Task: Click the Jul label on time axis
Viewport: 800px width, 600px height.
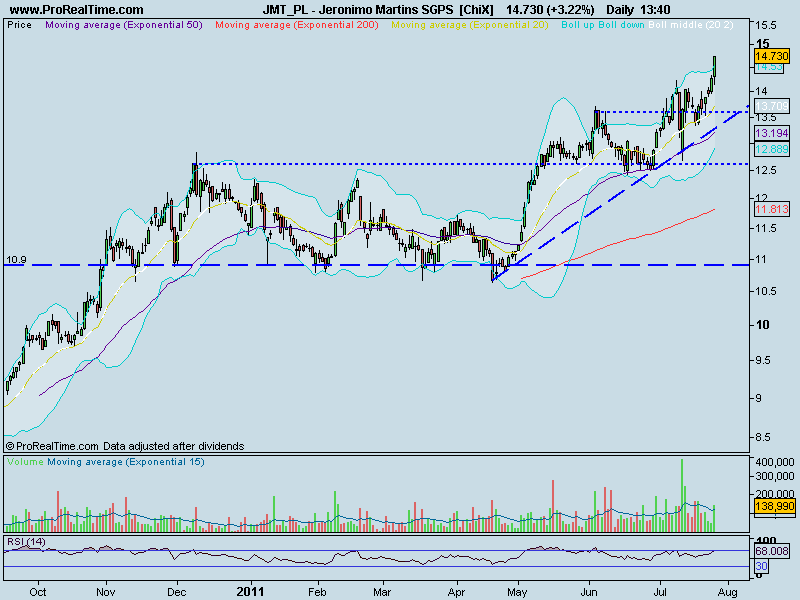Action: (660, 592)
